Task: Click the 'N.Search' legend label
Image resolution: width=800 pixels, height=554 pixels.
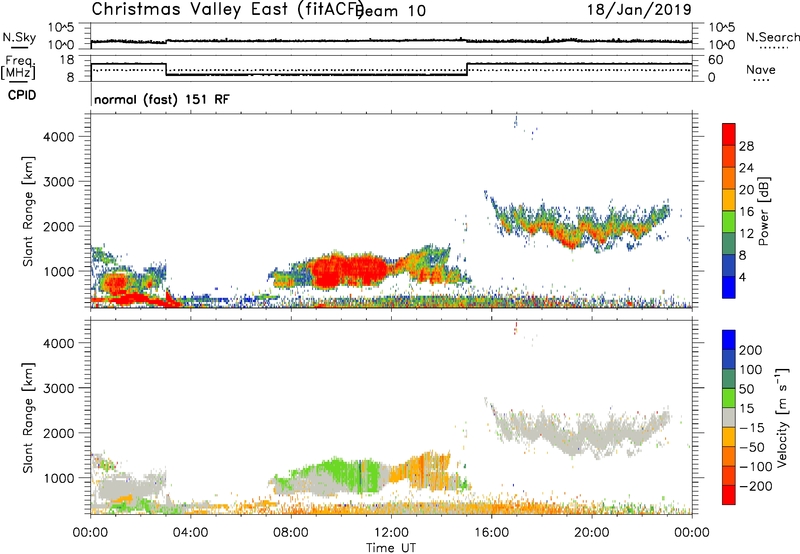Action: click(x=772, y=37)
